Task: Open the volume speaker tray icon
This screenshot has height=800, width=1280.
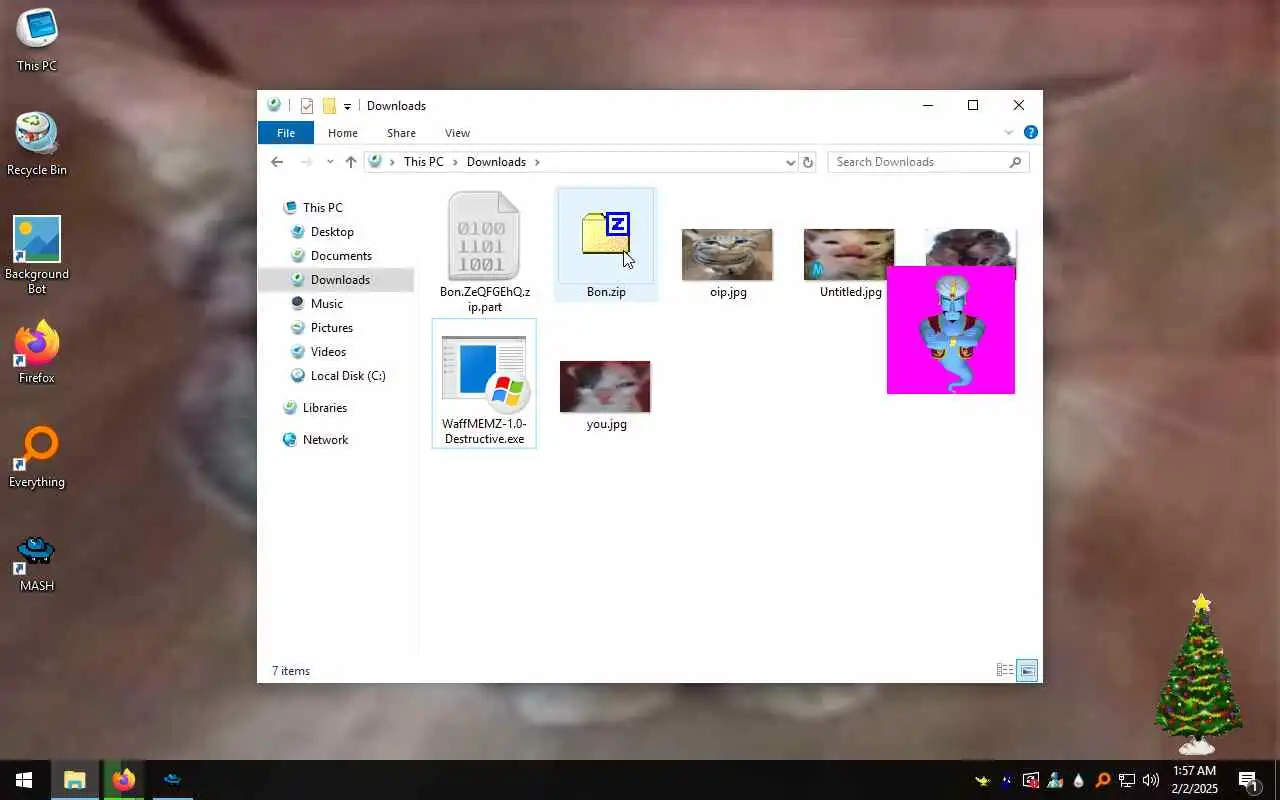Action: point(1150,780)
